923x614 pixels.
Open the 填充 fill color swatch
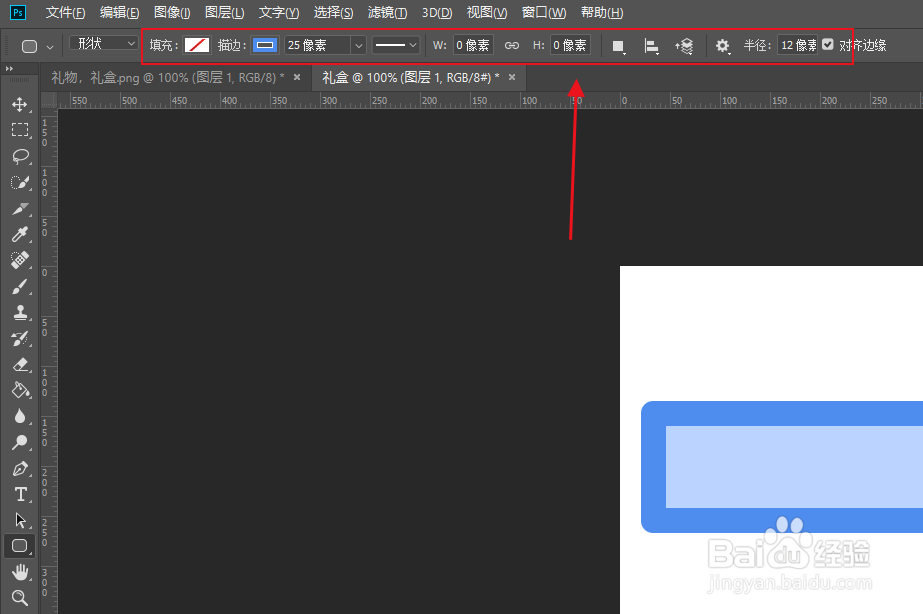click(197, 45)
